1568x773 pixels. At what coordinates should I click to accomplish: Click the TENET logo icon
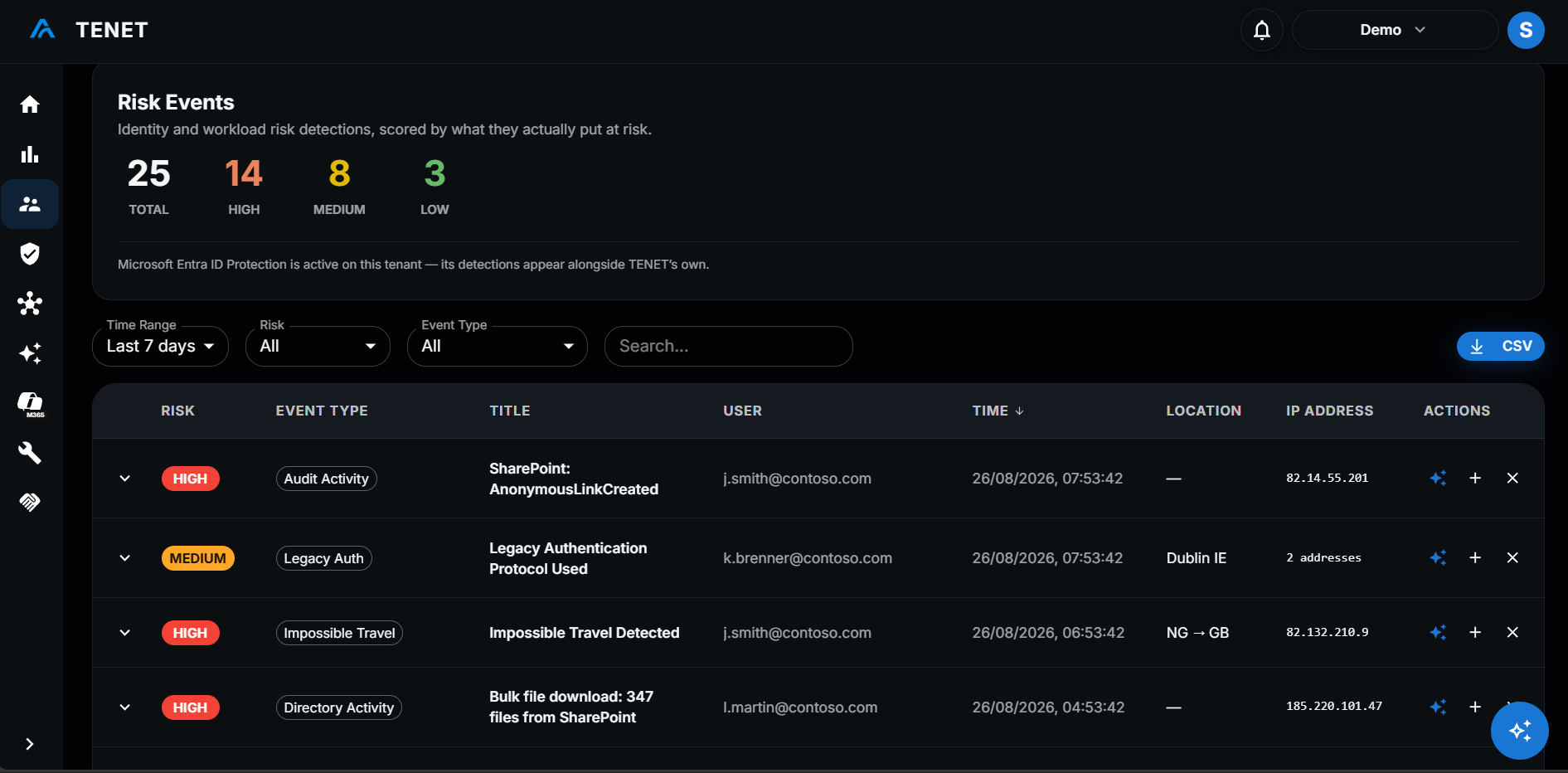point(42,30)
